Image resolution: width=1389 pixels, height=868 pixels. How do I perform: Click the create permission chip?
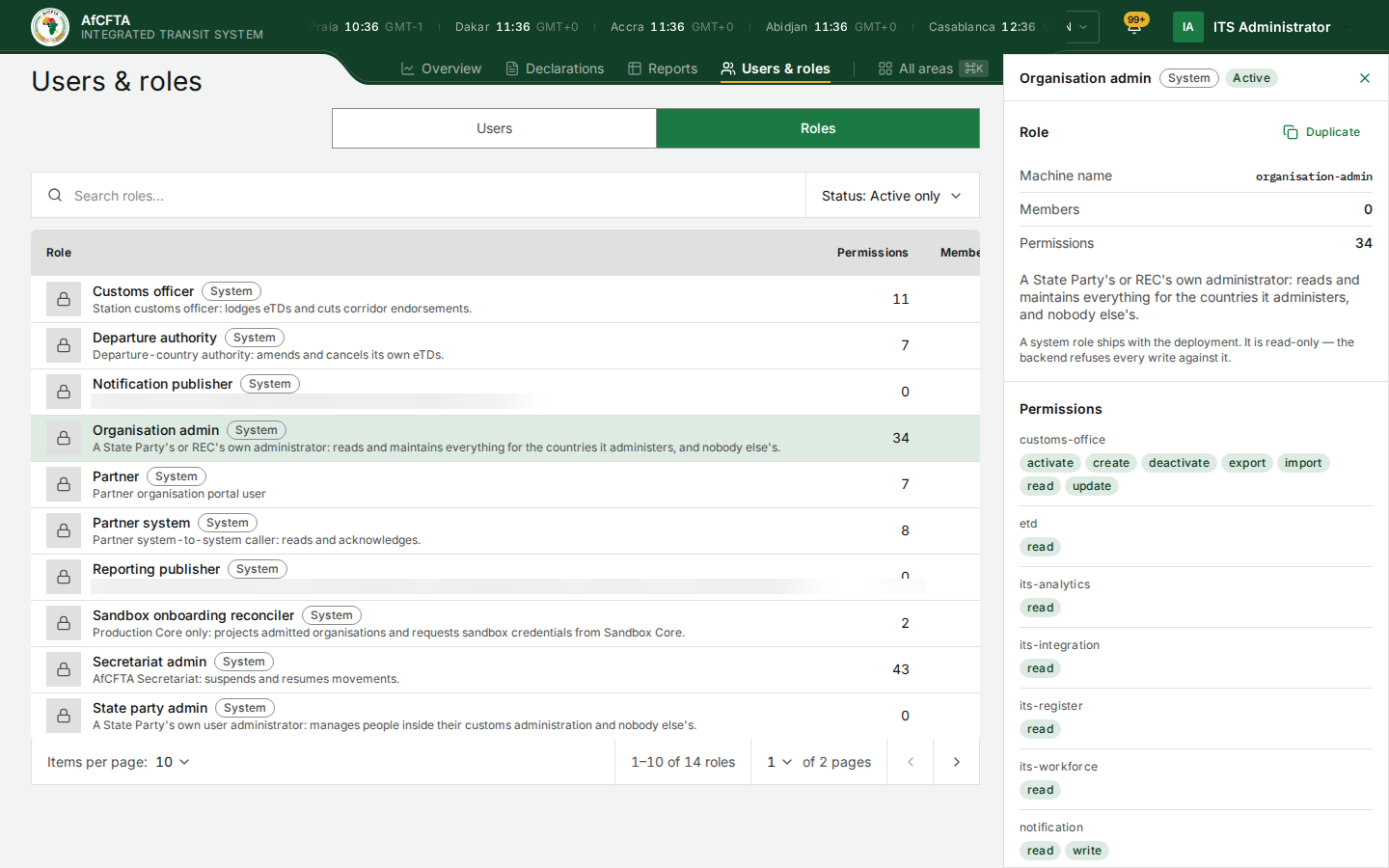pos(1110,463)
